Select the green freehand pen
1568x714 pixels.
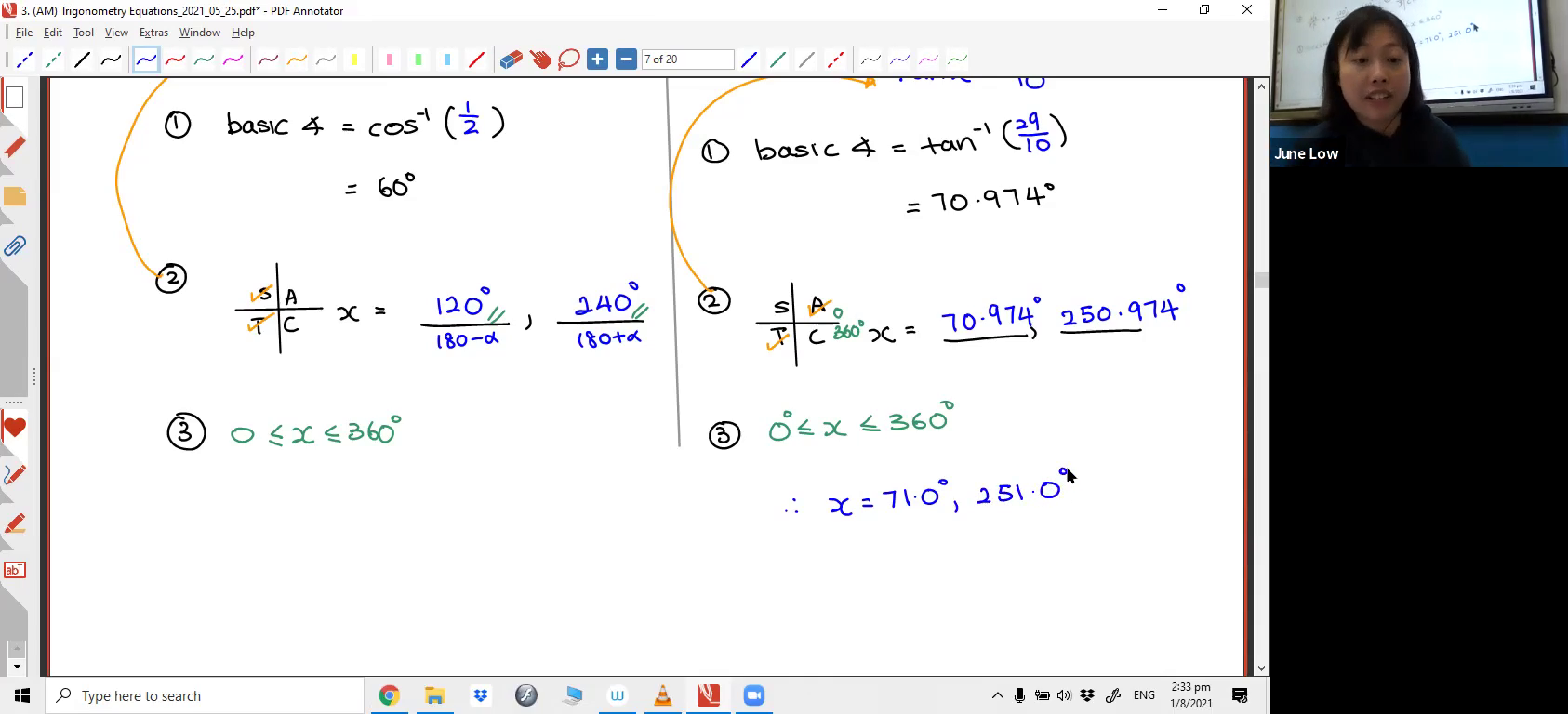pyautogui.click(x=204, y=59)
